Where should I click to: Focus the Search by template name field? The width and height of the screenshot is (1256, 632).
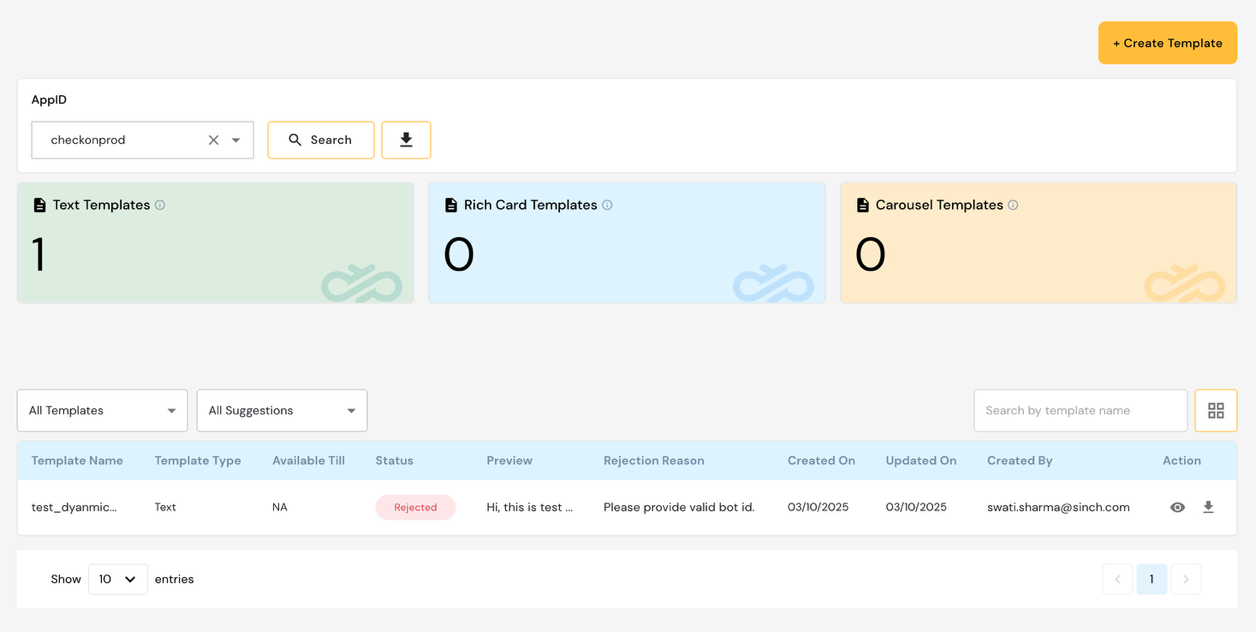pyautogui.click(x=1080, y=411)
